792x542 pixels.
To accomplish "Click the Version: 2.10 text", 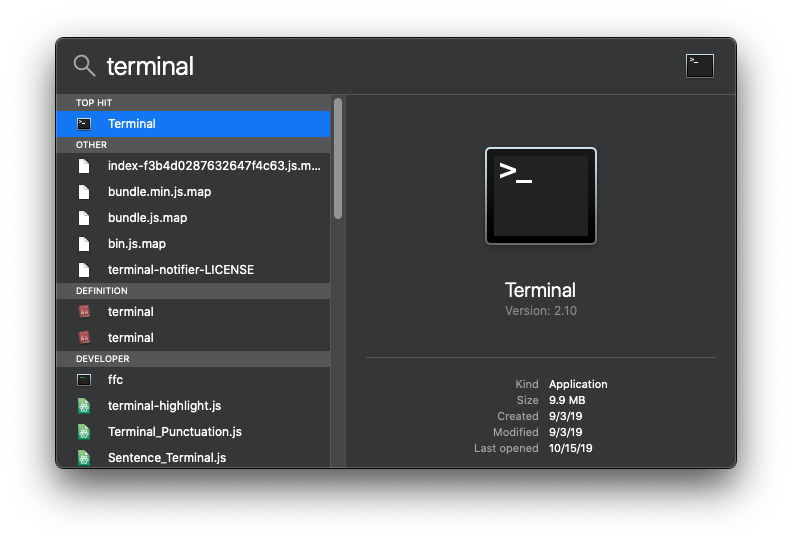I will pyautogui.click(x=540, y=311).
